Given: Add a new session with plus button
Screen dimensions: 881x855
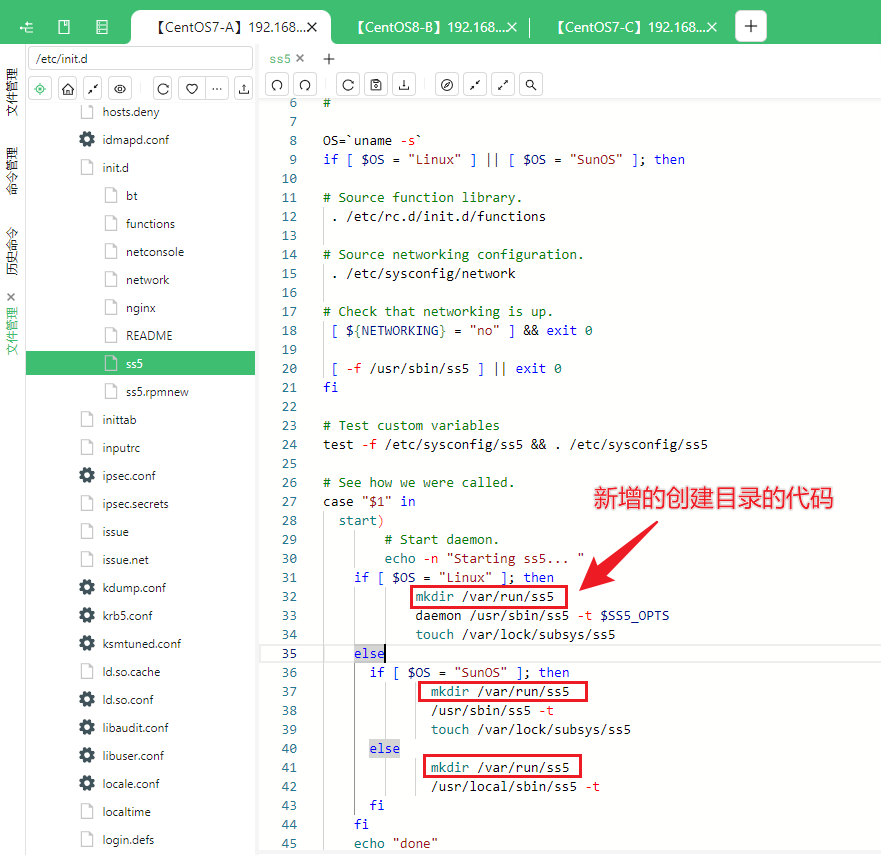Looking at the screenshot, I should pos(751,26).
